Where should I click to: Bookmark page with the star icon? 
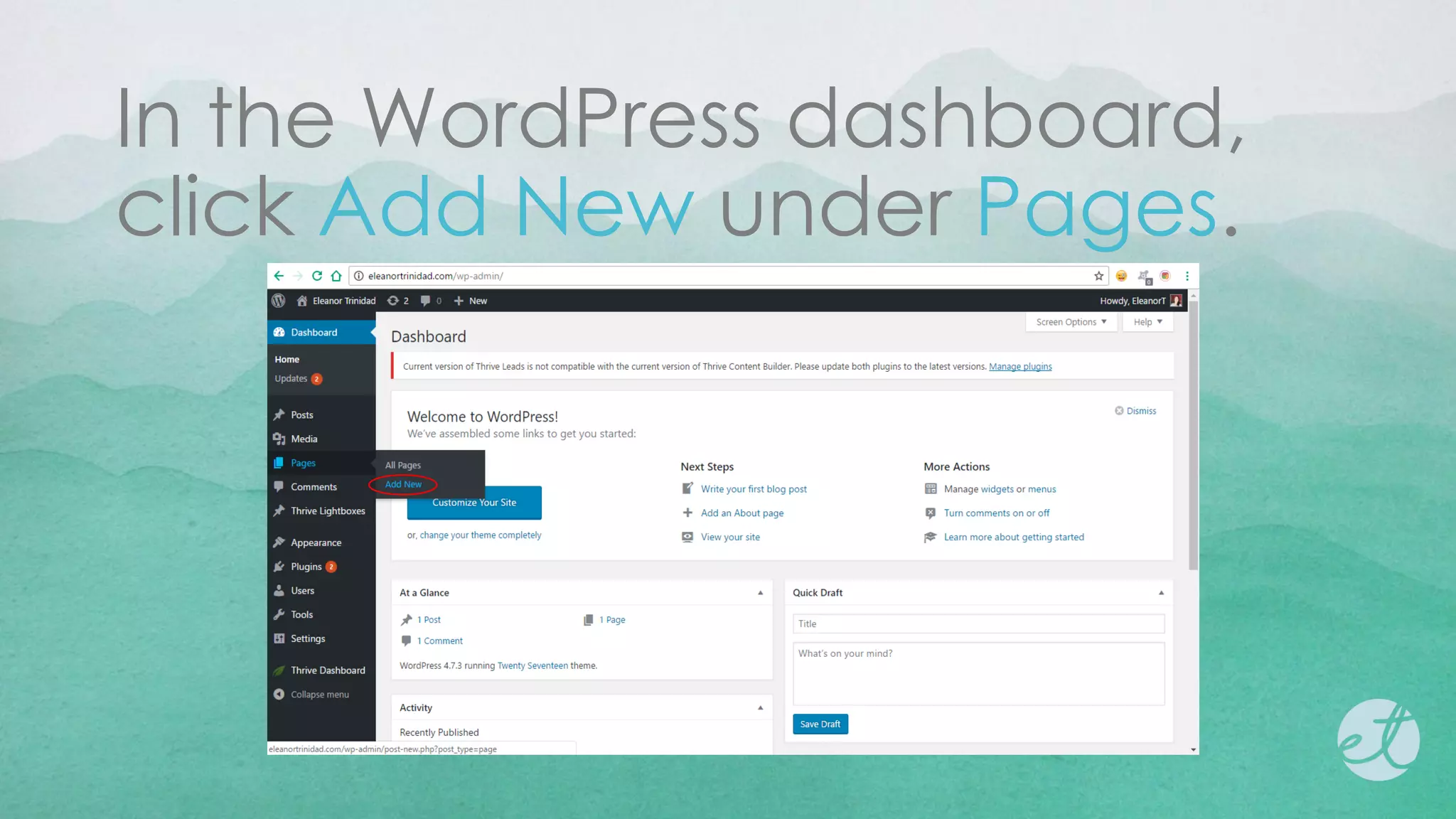1098,276
